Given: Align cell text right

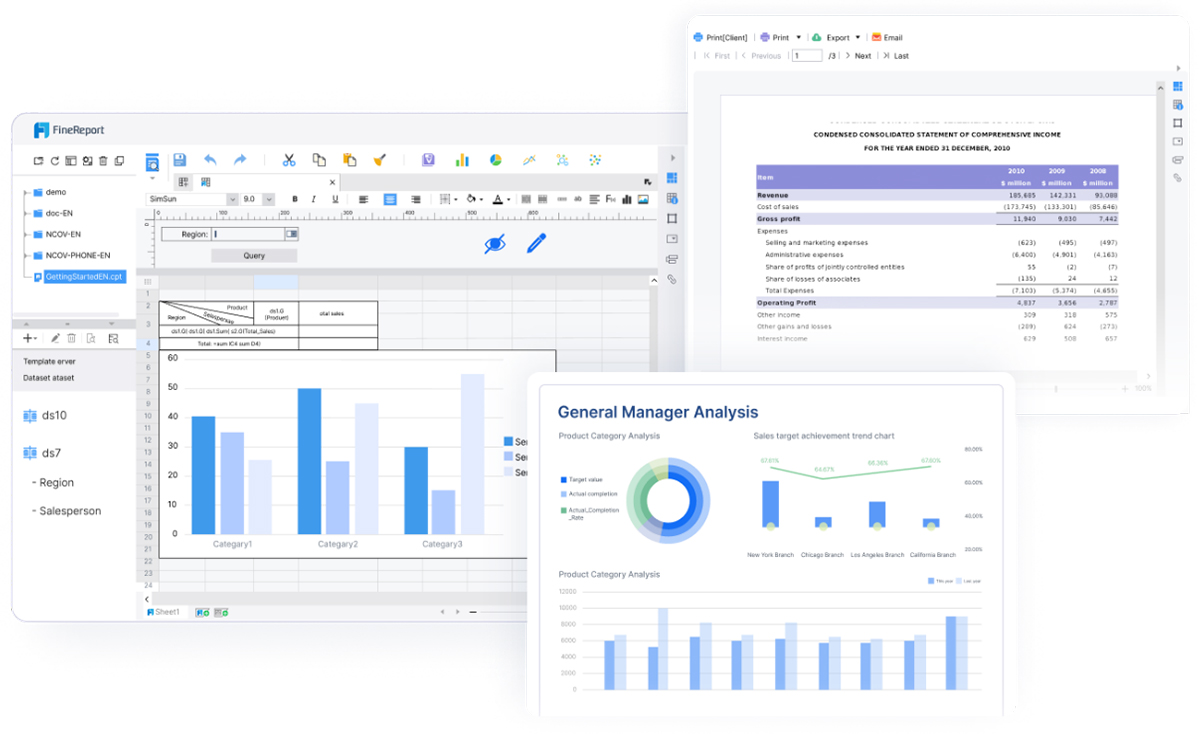Looking at the screenshot, I should (415, 199).
